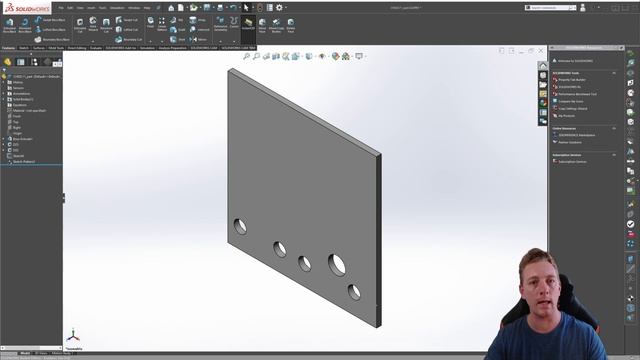Select the Swept Cut command
The height and width of the screenshot is (360, 640).
pos(127,20)
